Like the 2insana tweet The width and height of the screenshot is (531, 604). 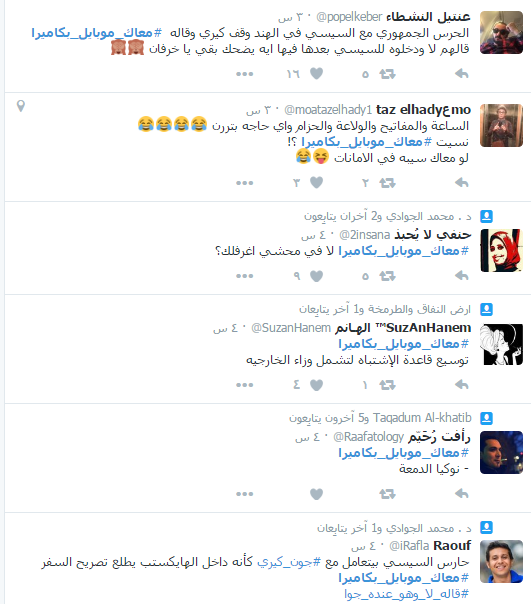[316, 276]
